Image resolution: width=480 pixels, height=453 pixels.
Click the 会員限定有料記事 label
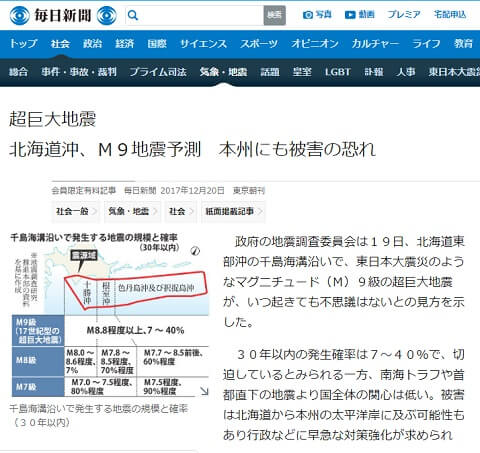coord(83,191)
